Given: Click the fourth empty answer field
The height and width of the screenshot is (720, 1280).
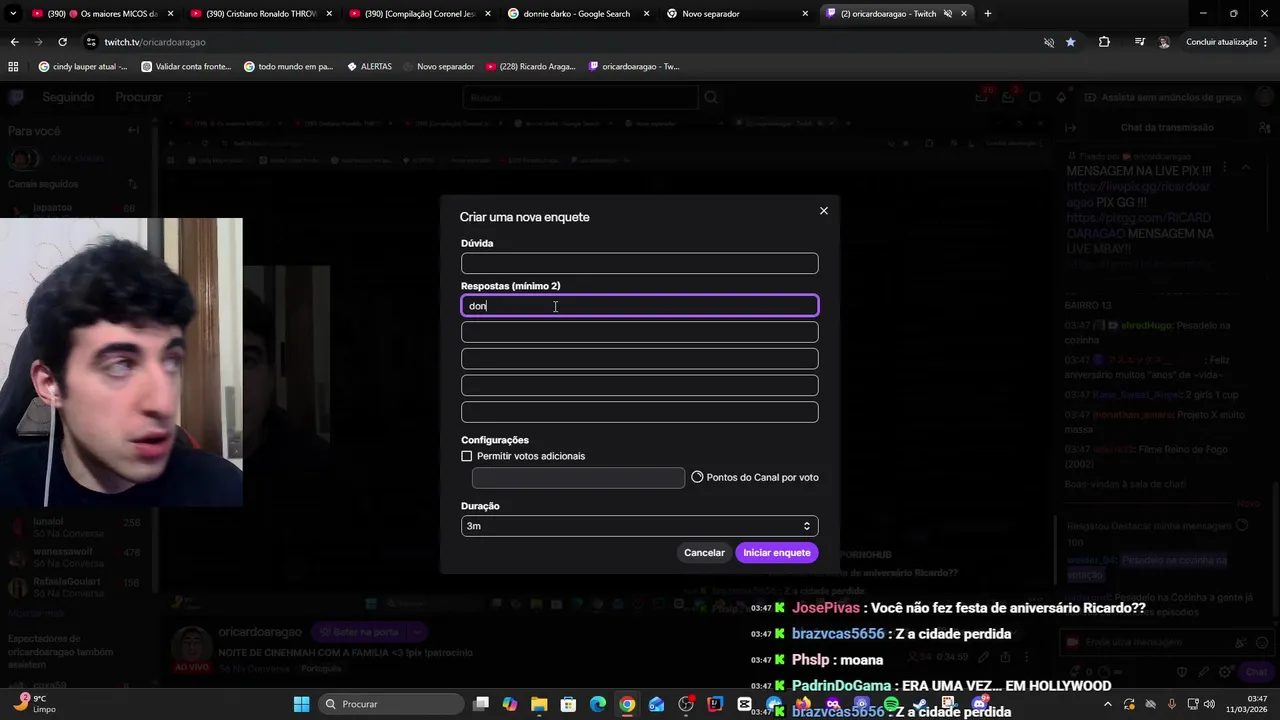Looking at the screenshot, I should 640,385.
